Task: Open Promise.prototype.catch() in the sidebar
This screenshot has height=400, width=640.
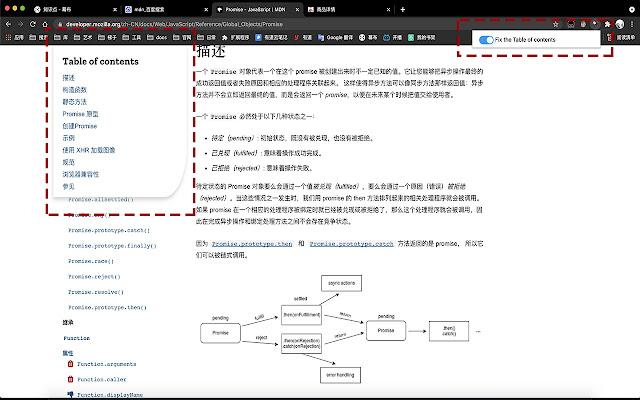Action: 109,231
